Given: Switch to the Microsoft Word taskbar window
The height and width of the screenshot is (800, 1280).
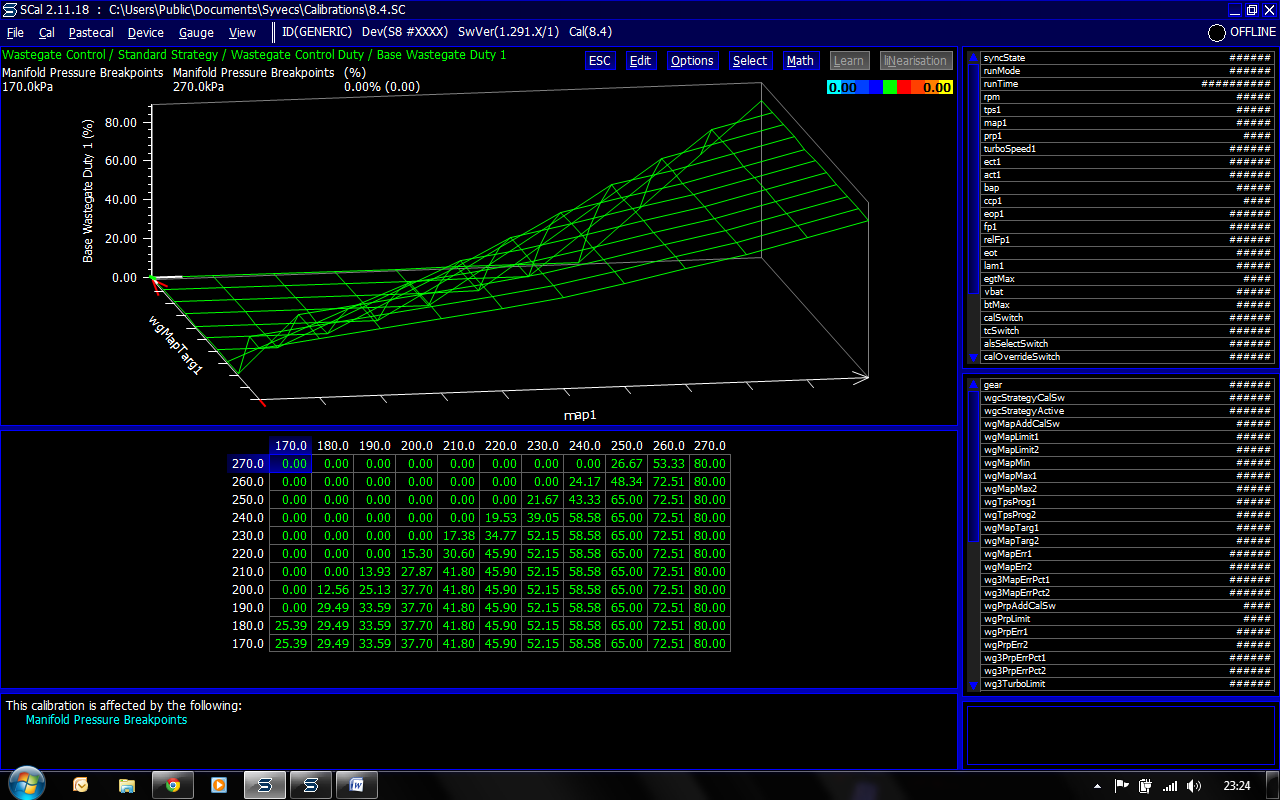Looking at the screenshot, I should click(357, 785).
